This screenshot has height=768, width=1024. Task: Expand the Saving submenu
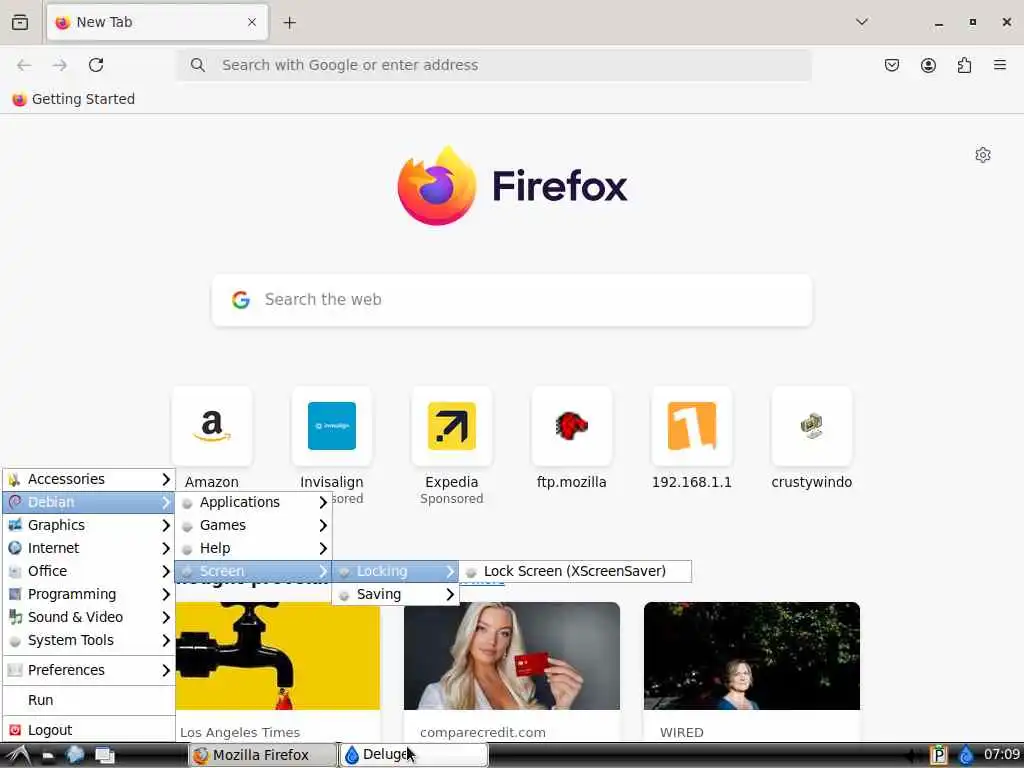pyautogui.click(x=396, y=594)
